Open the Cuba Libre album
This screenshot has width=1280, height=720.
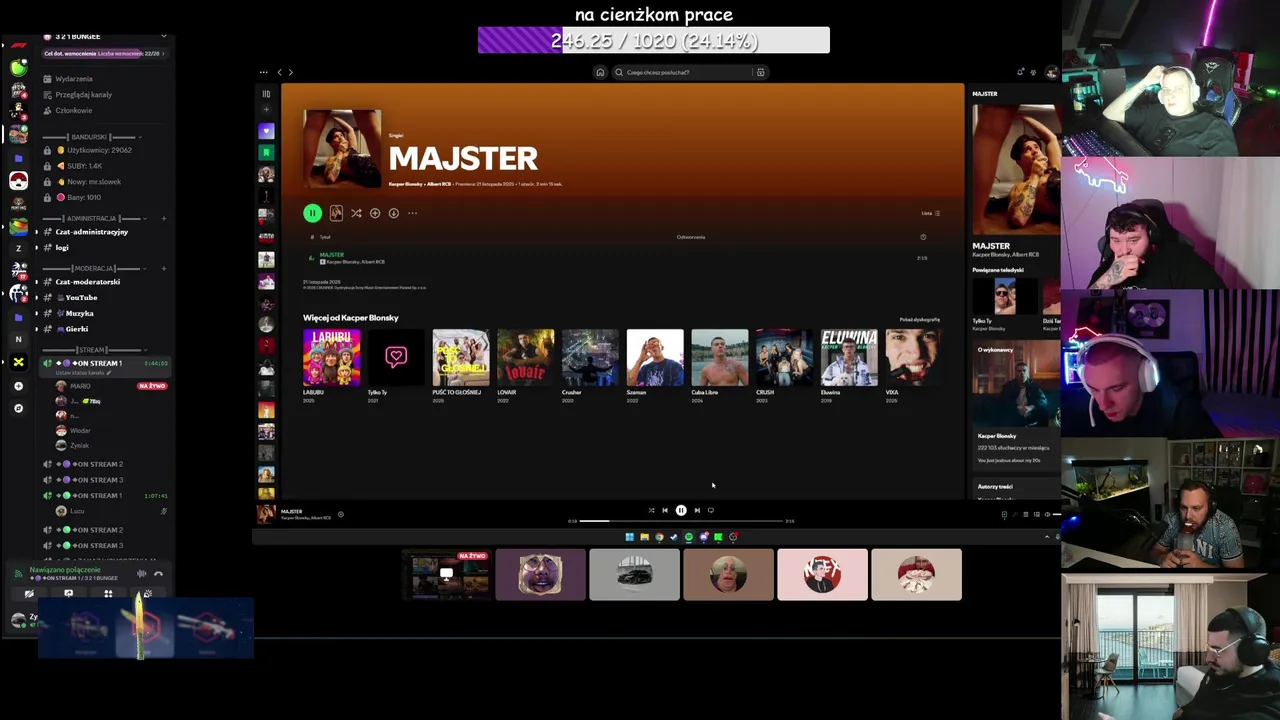tap(719, 357)
